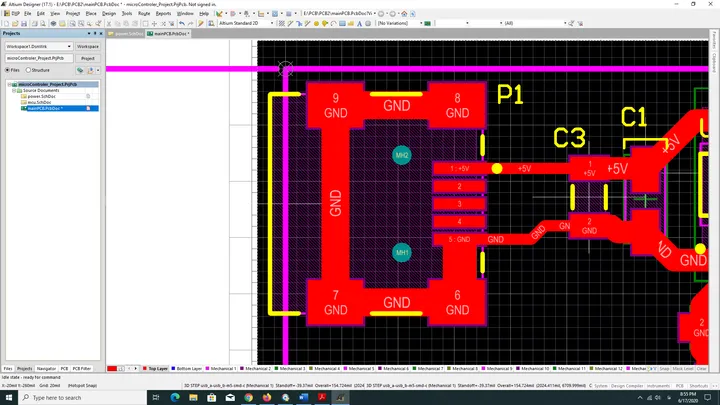Click the Save icon in the toolbar
This screenshot has height=405, width=720.
tap(24, 23)
